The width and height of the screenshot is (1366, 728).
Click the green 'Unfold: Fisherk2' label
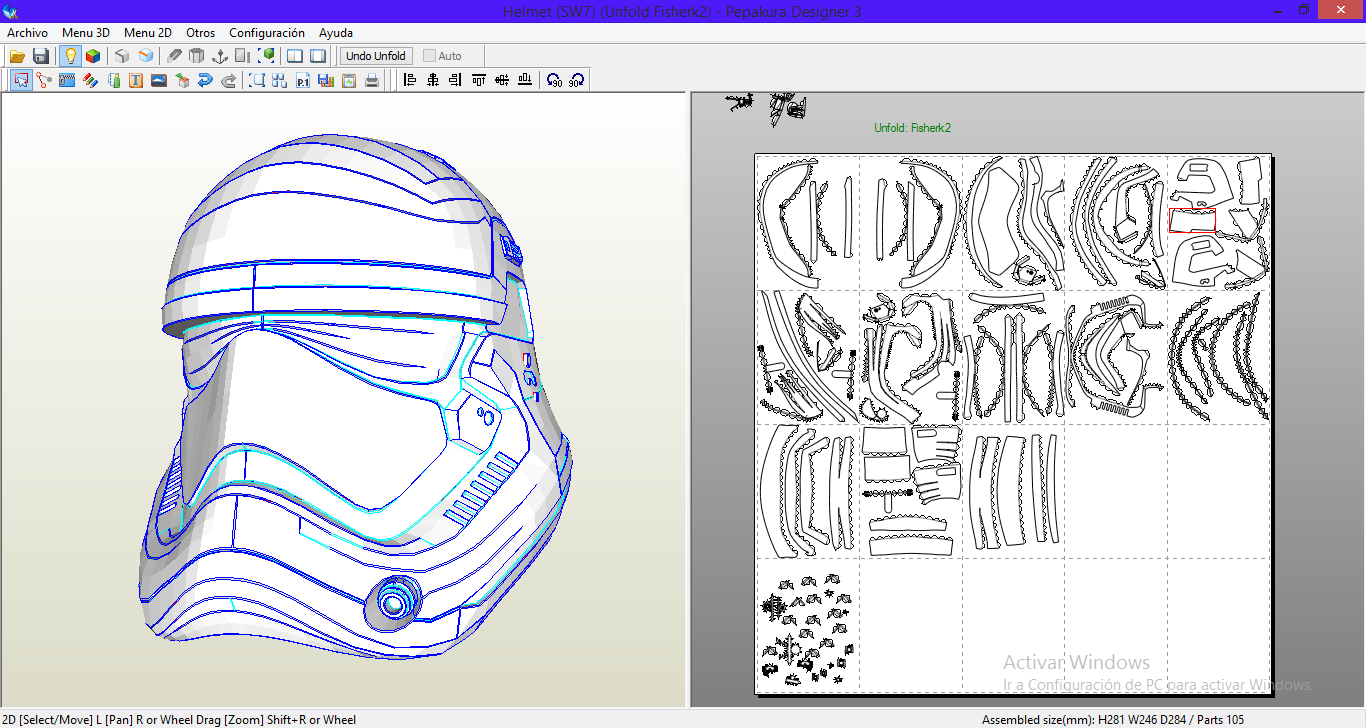pos(912,128)
